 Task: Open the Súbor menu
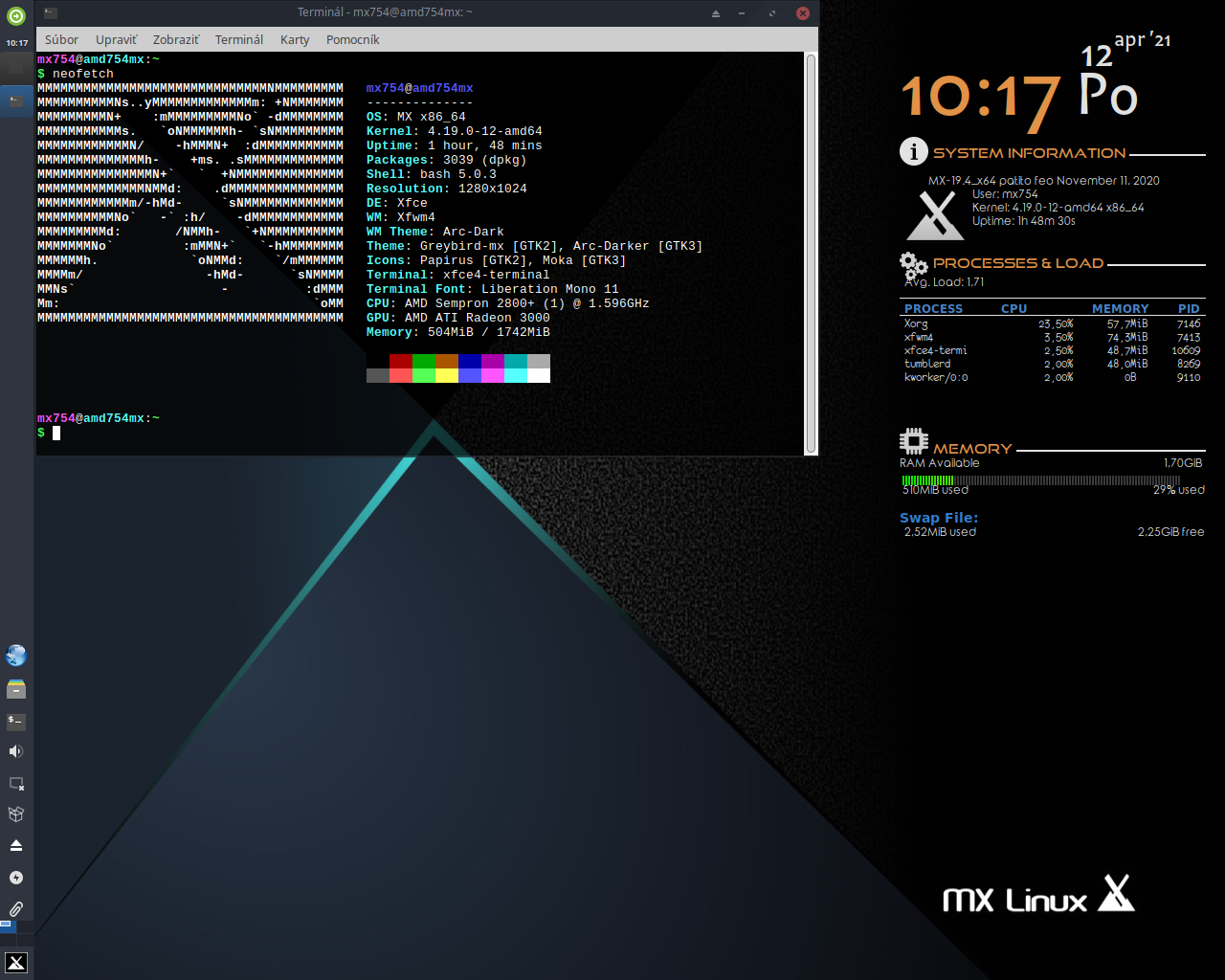coord(61,39)
